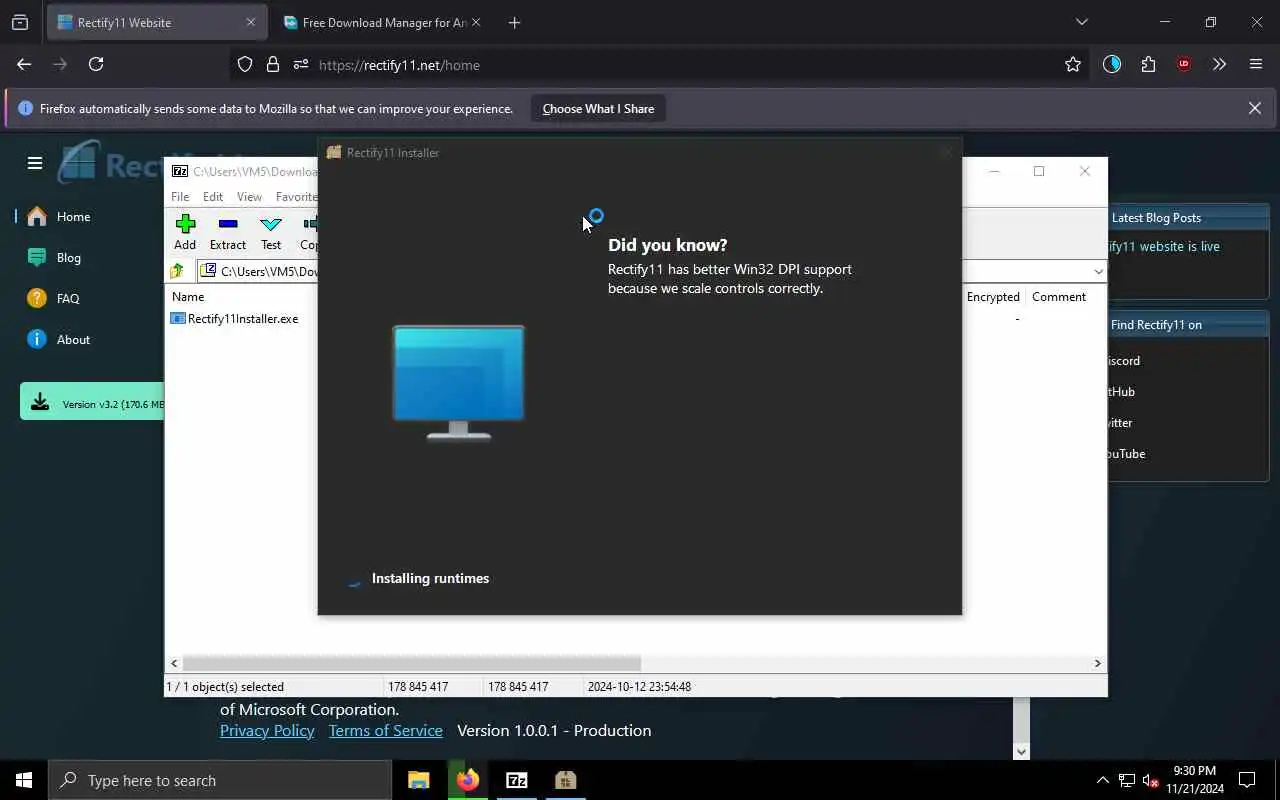Reload the current Firefox page
The width and height of the screenshot is (1280, 800).
click(96, 64)
